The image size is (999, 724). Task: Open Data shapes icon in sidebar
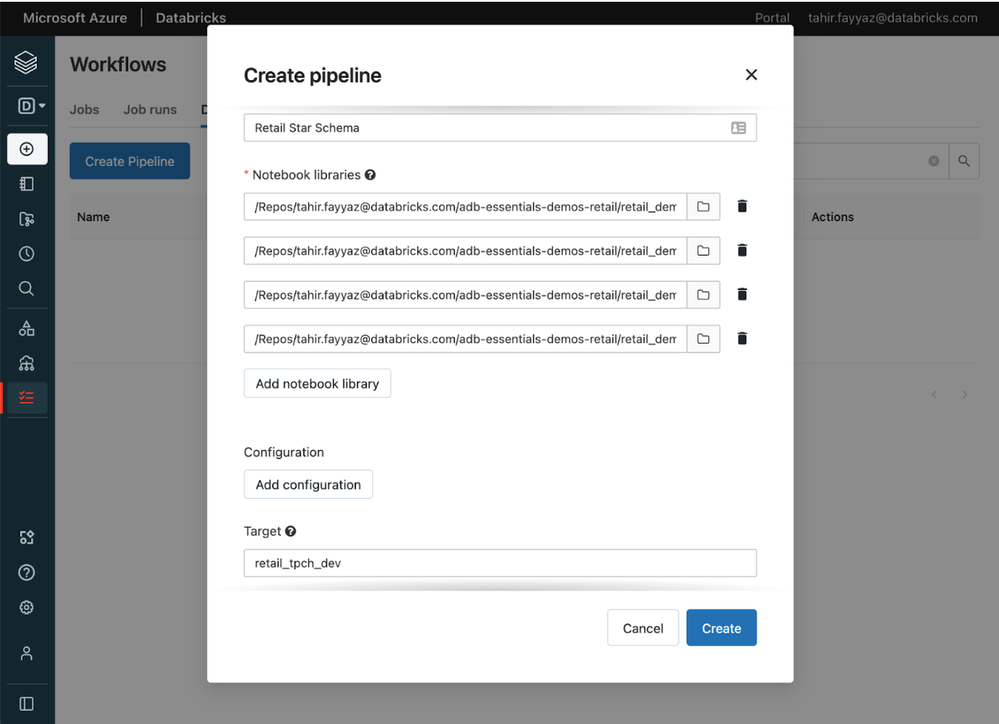click(27, 328)
